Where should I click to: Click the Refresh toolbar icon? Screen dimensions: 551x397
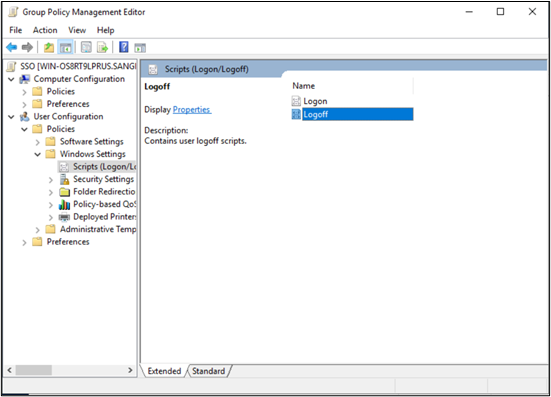pyautogui.click(x=86, y=47)
